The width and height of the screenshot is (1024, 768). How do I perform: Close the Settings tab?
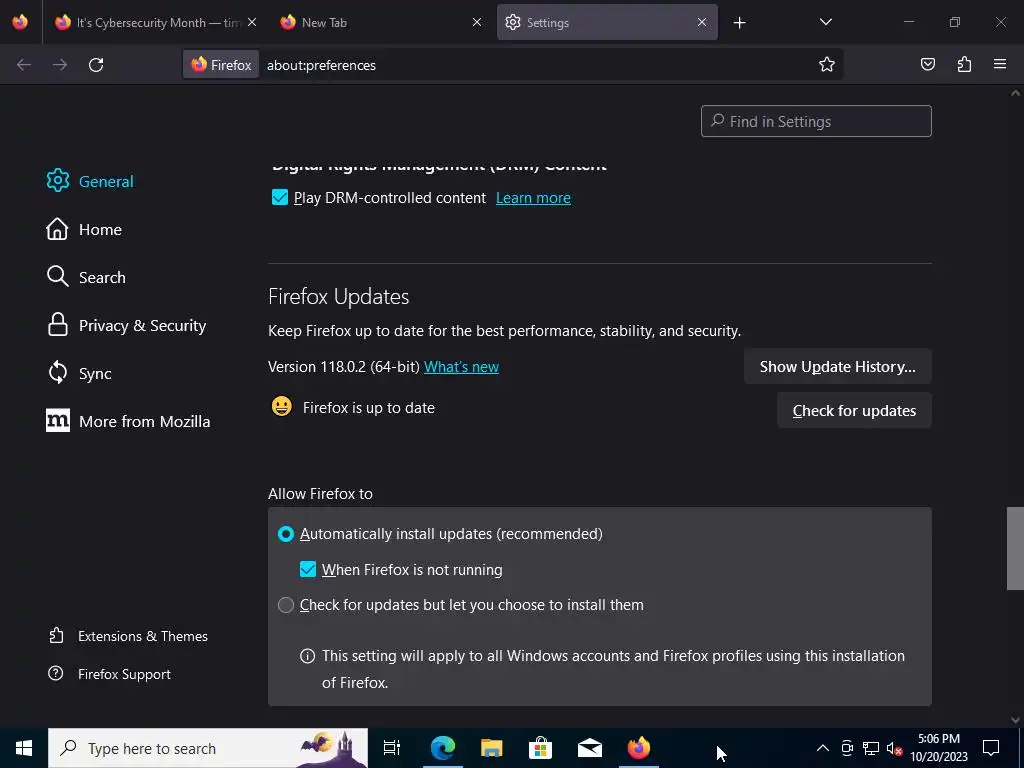(x=701, y=22)
